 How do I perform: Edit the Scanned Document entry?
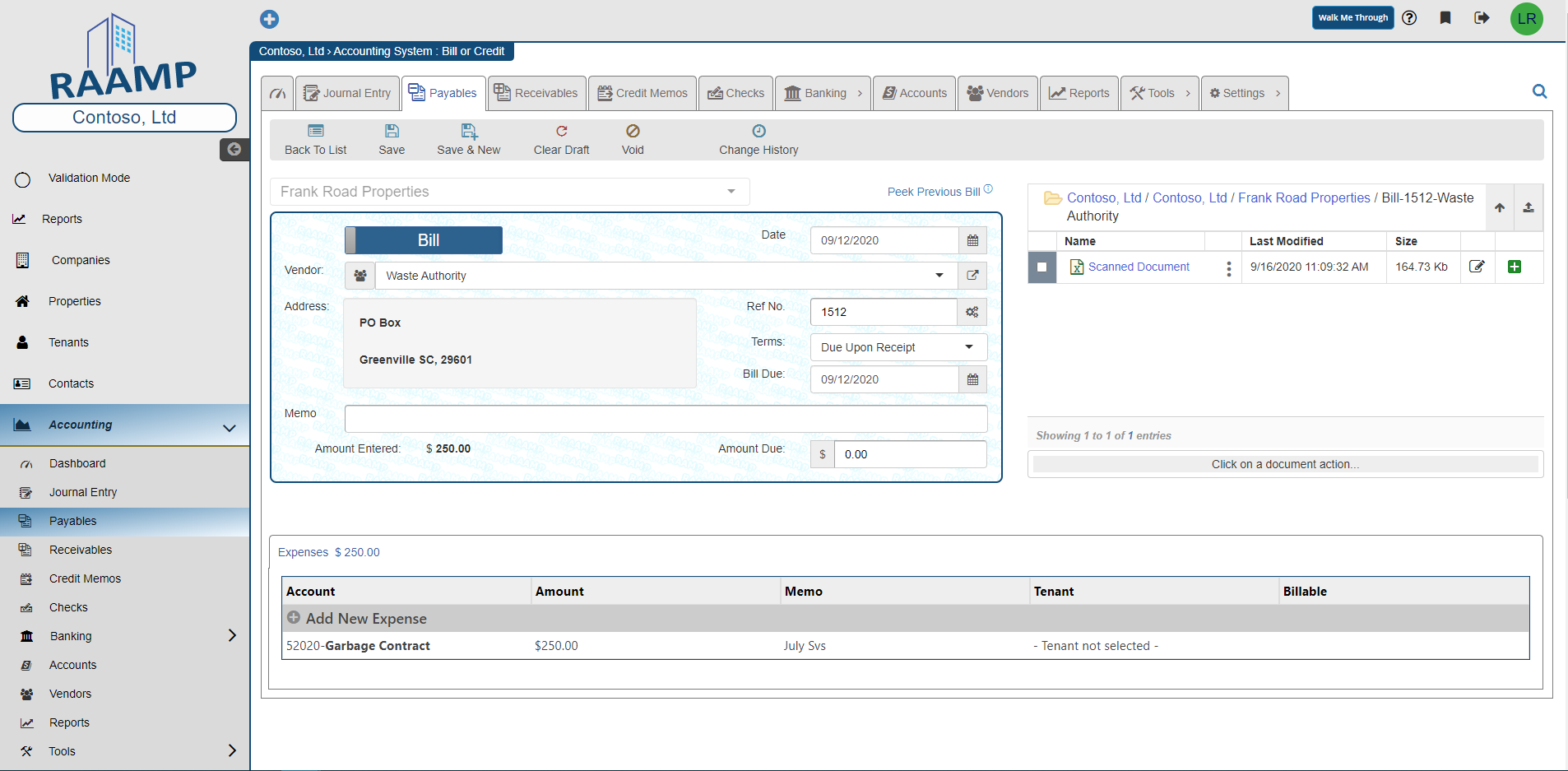[x=1478, y=267]
